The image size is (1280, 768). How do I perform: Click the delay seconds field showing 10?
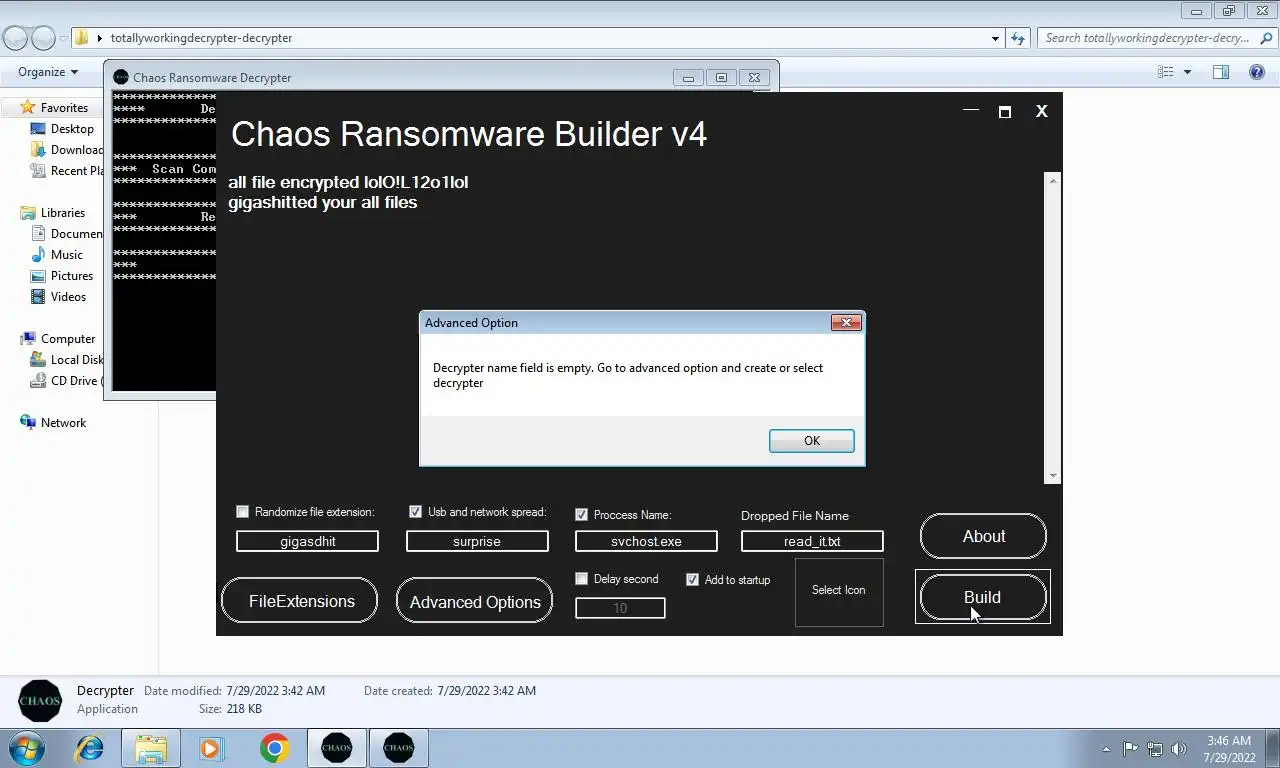(x=620, y=608)
